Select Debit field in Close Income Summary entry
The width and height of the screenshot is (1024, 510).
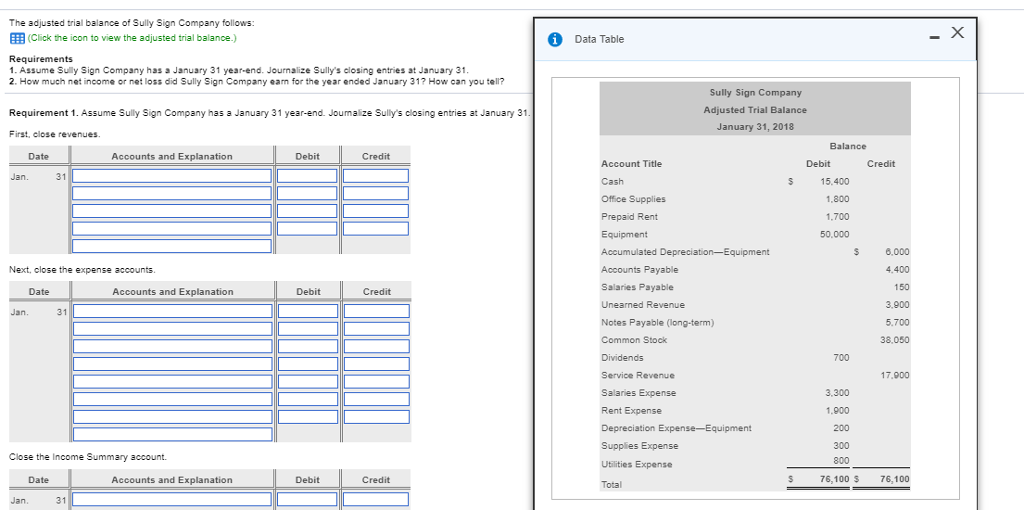307,500
